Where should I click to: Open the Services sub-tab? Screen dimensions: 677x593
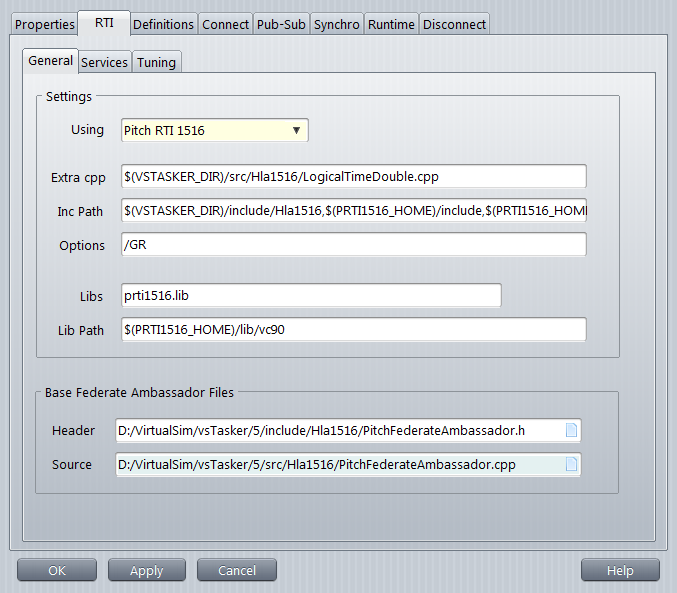point(104,62)
